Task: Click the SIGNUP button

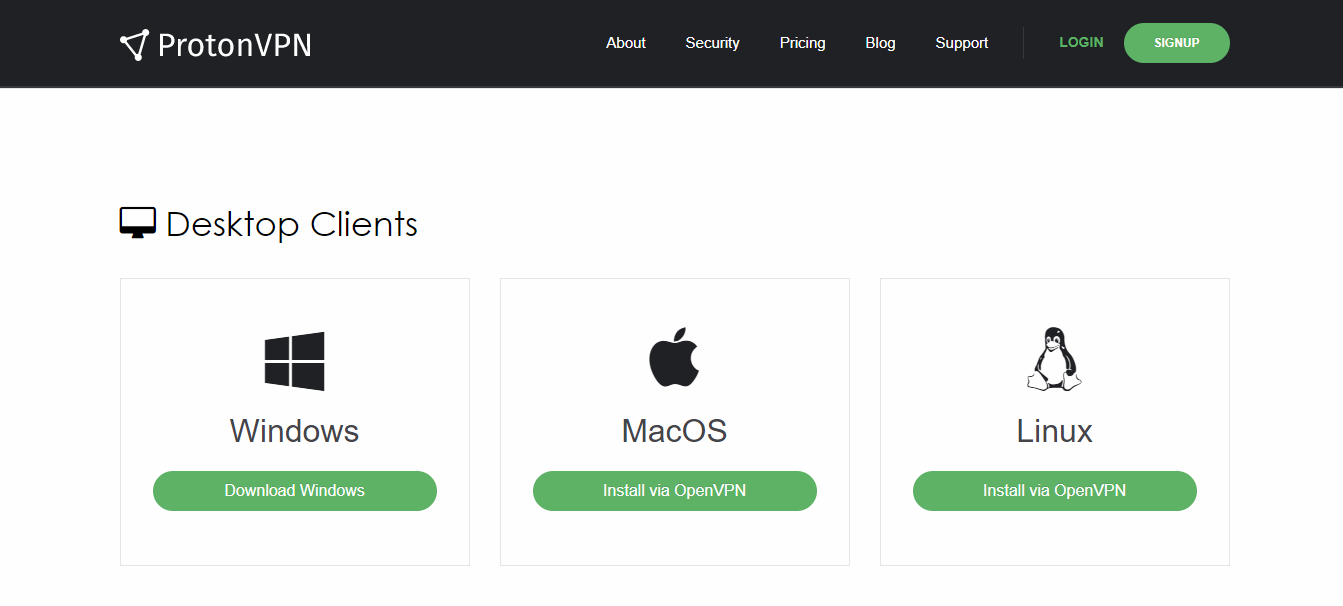Action: 1177,43
